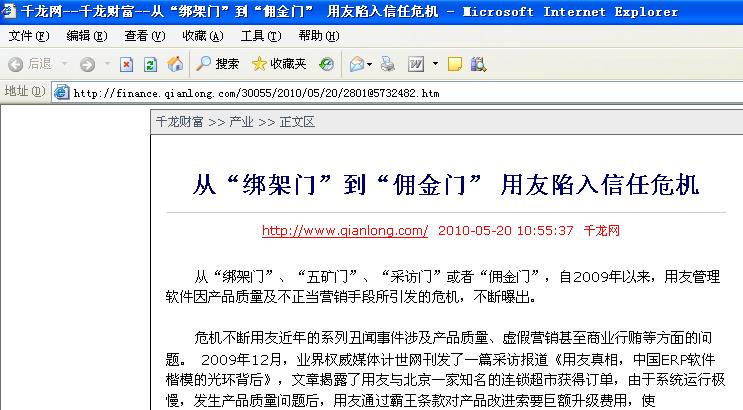743x410 pixels.
Task: Click the Back arrow icon
Action: click(16, 64)
